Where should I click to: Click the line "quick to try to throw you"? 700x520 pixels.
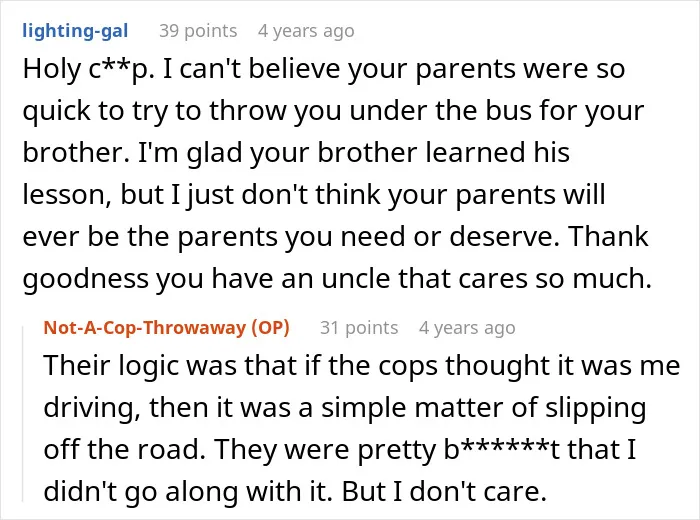(x=333, y=111)
